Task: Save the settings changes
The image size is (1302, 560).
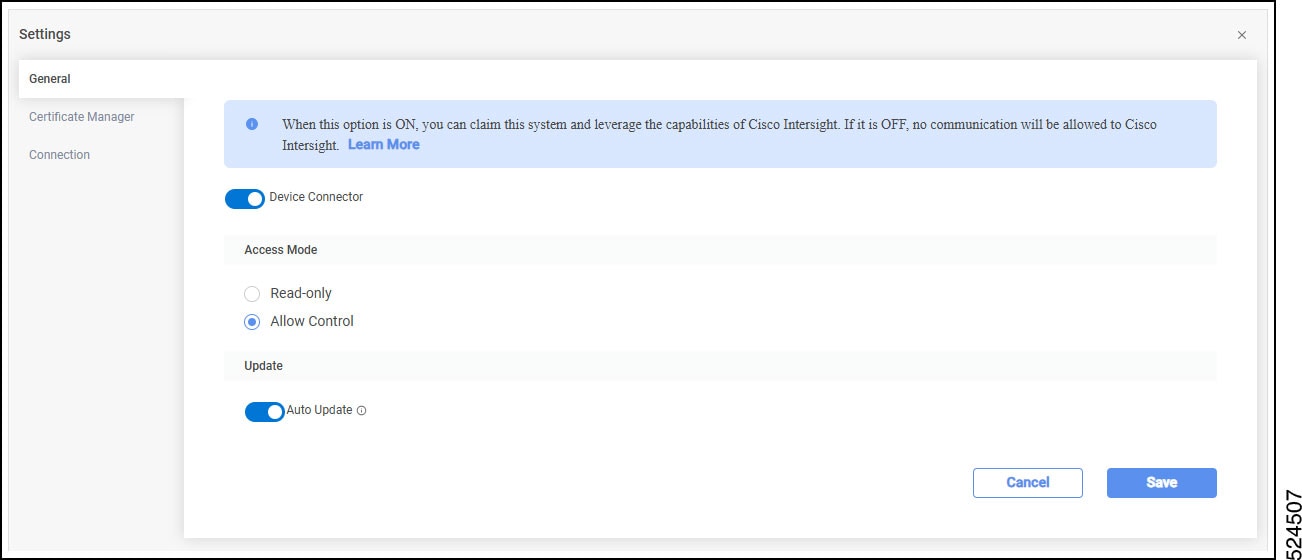Action: click(1162, 483)
